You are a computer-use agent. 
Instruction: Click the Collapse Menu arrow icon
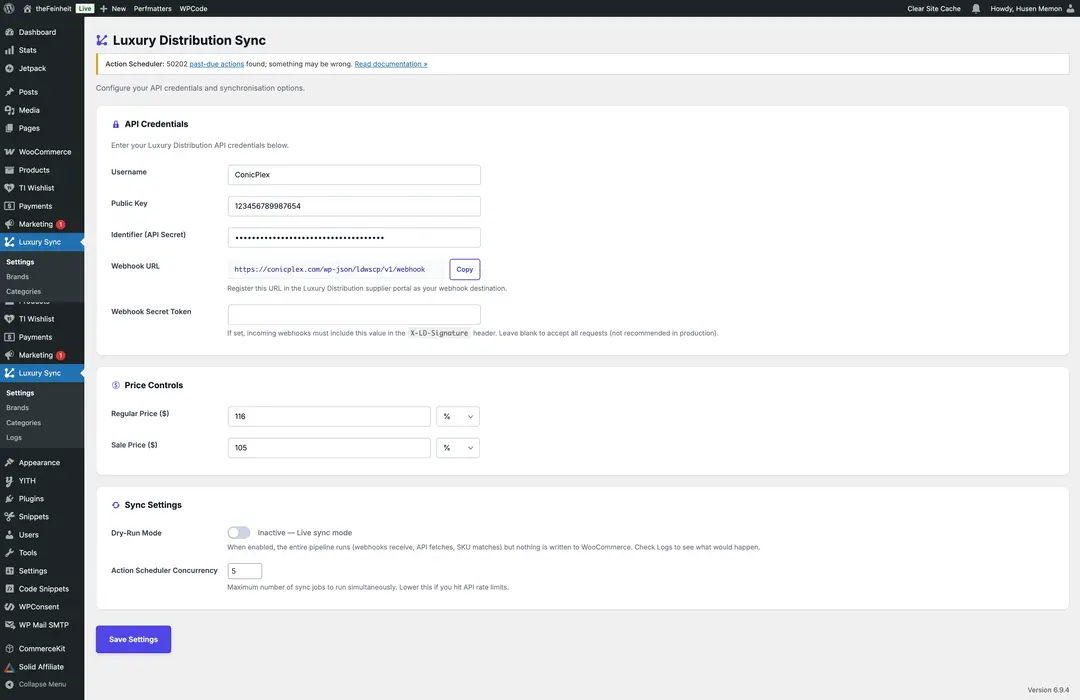9,685
